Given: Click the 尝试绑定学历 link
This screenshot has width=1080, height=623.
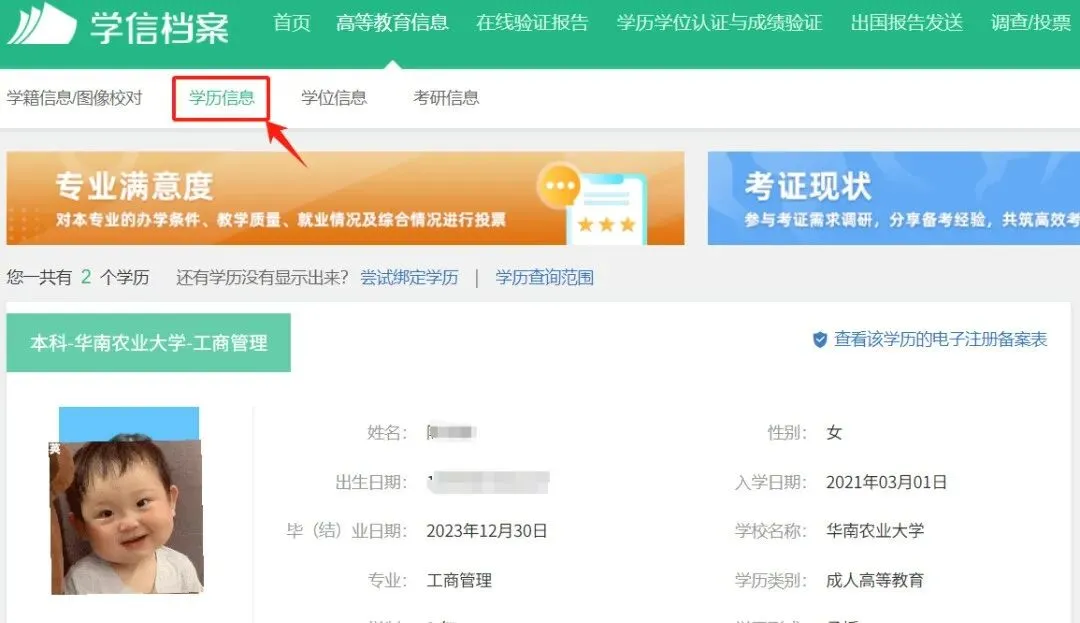Looking at the screenshot, I should point(409,277).
